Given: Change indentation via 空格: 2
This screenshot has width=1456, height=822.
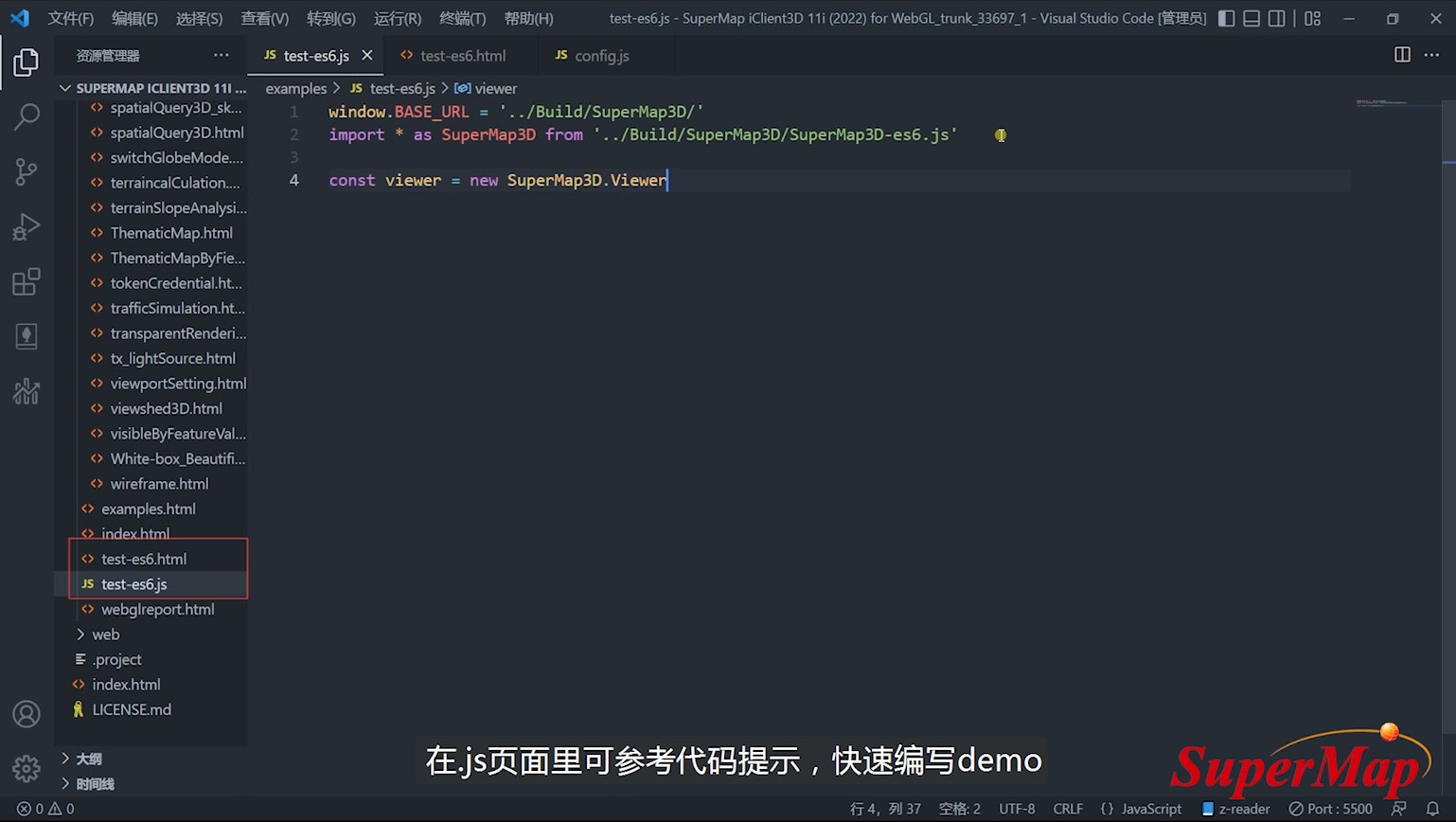Looking at the screenshot, I should tap(959, 809).
